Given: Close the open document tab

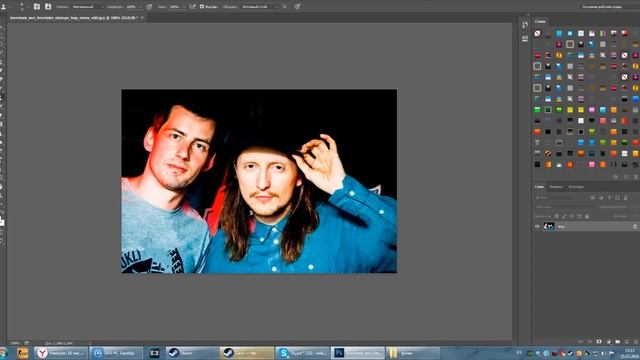Looking at the screenshot, I should 142,18.
